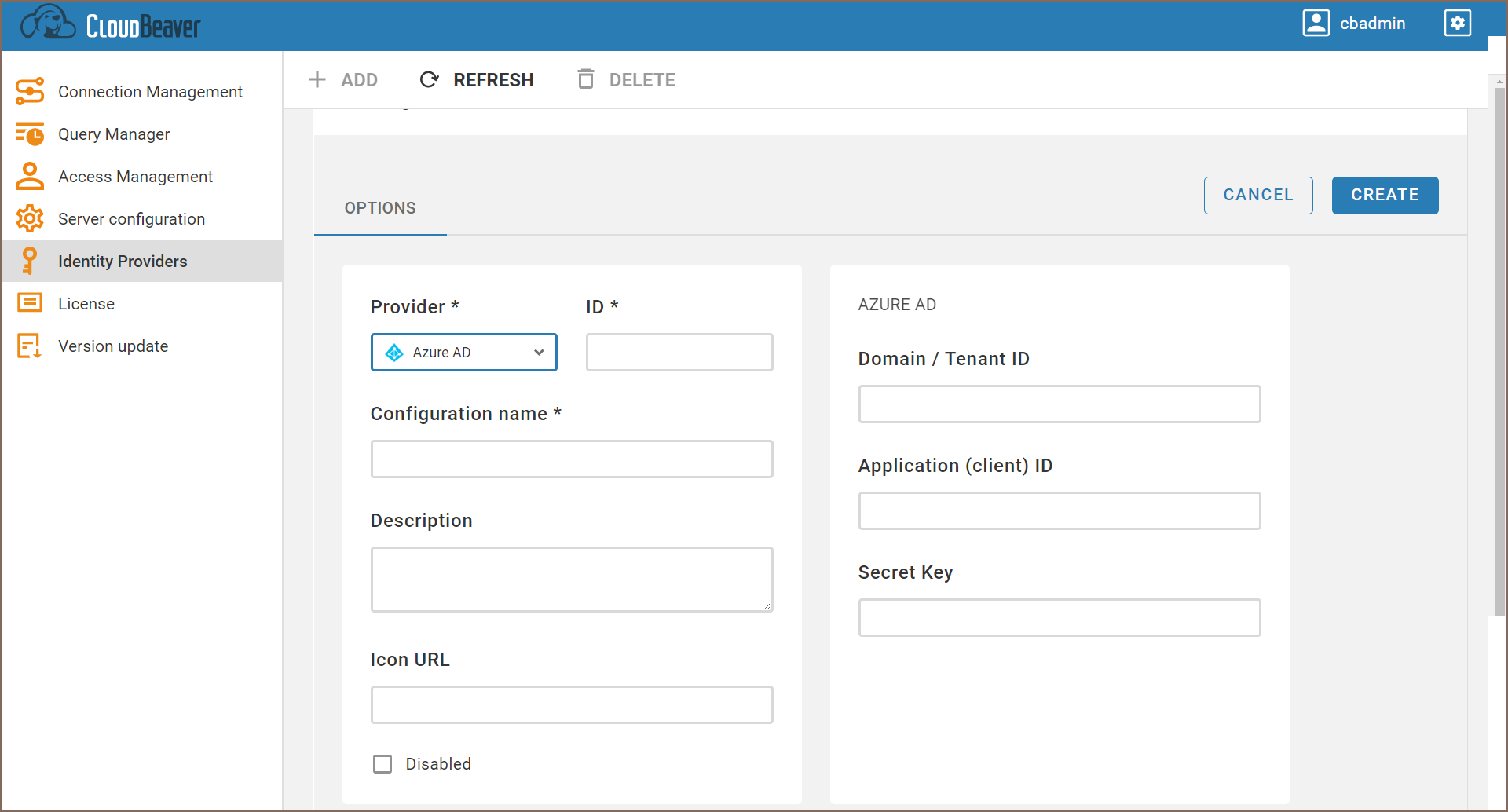Open settings gear in top header
Viewport: 1508px width, 812px height.
pyautogui.click(x=1457, y=24)
